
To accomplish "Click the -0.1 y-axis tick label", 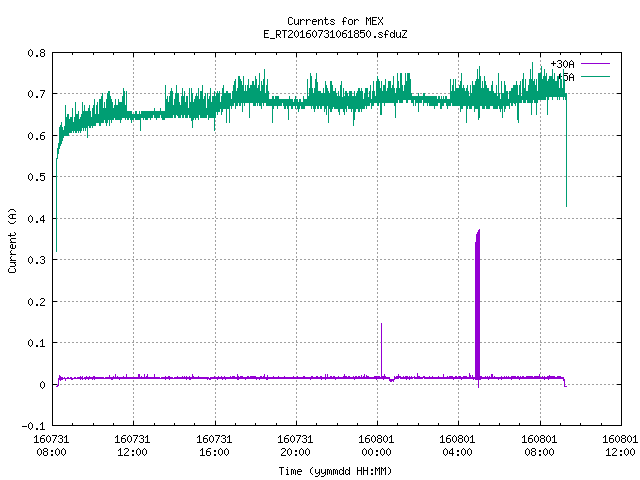I will tap(34, 426).
